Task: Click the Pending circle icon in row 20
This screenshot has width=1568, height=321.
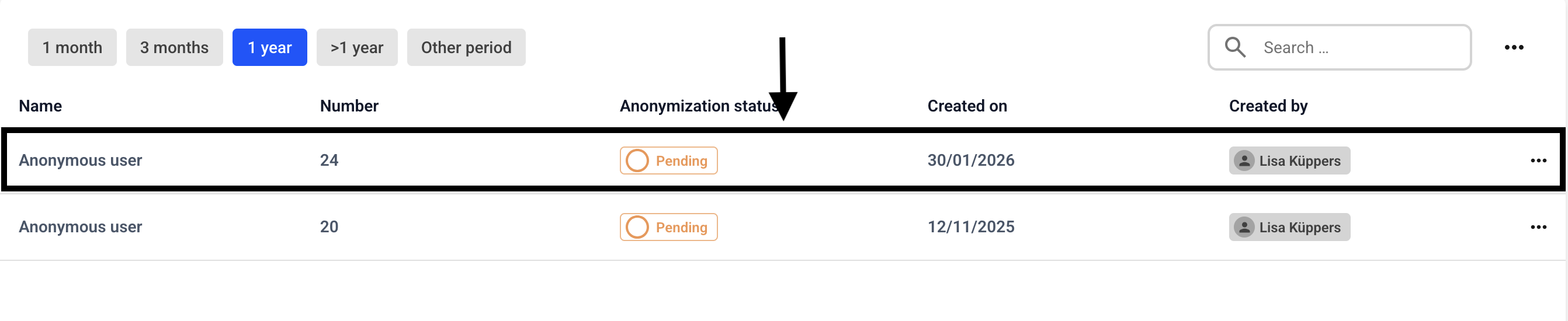Action: click(637, 227)
